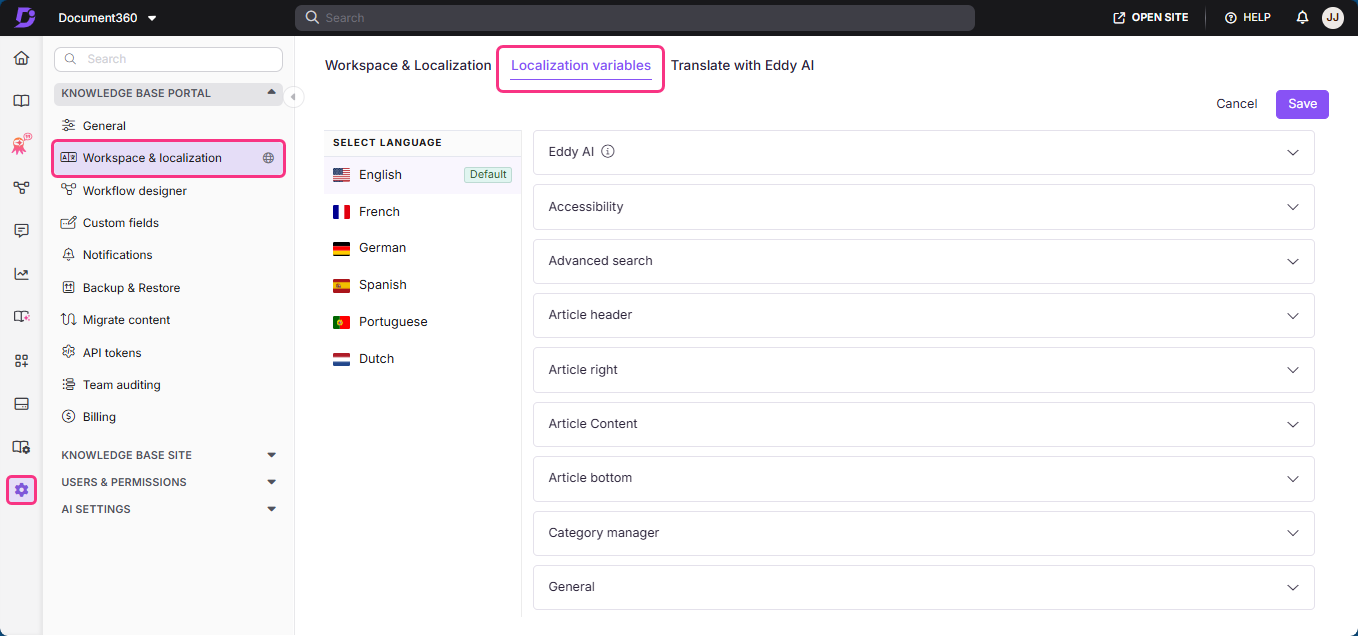
Task: Expand the General accordion panel
Action: tap(923, 587)
